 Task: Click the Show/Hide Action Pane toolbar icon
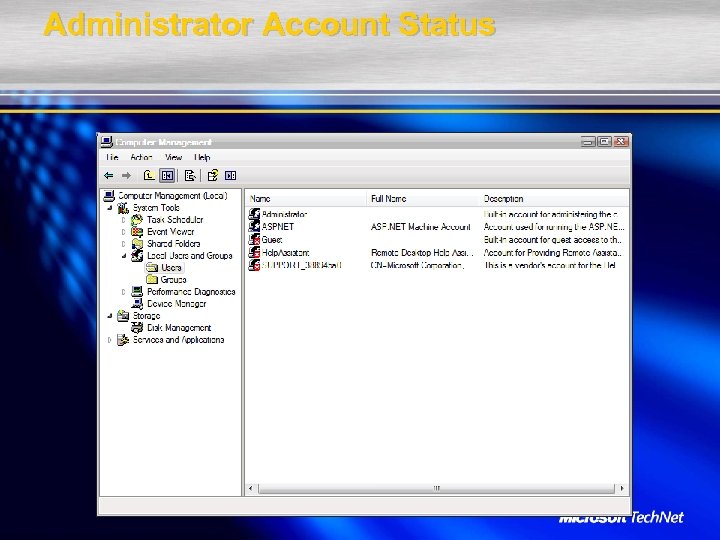click(231, 175)
